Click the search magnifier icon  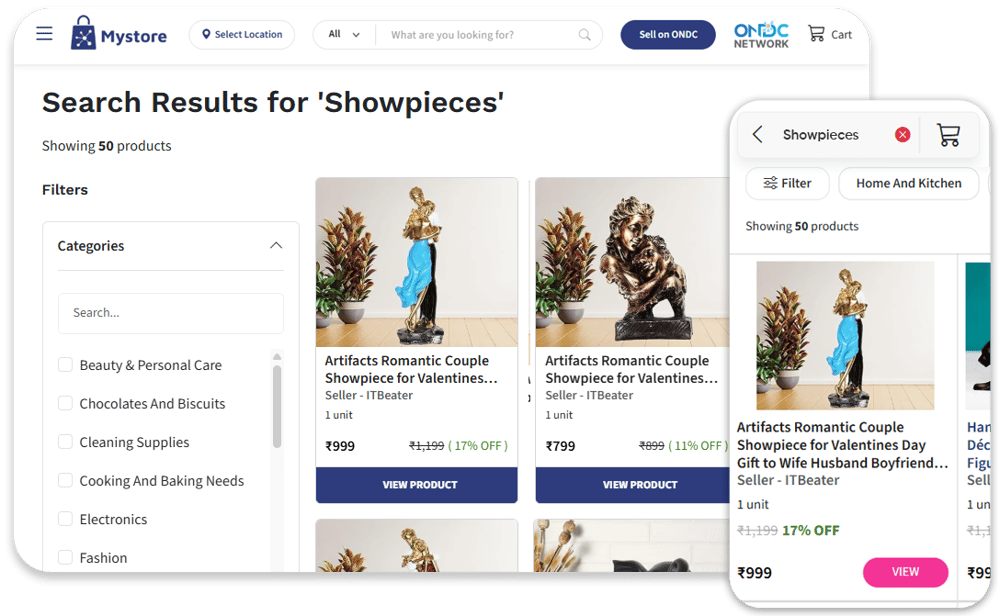click(x=584, y=34)
